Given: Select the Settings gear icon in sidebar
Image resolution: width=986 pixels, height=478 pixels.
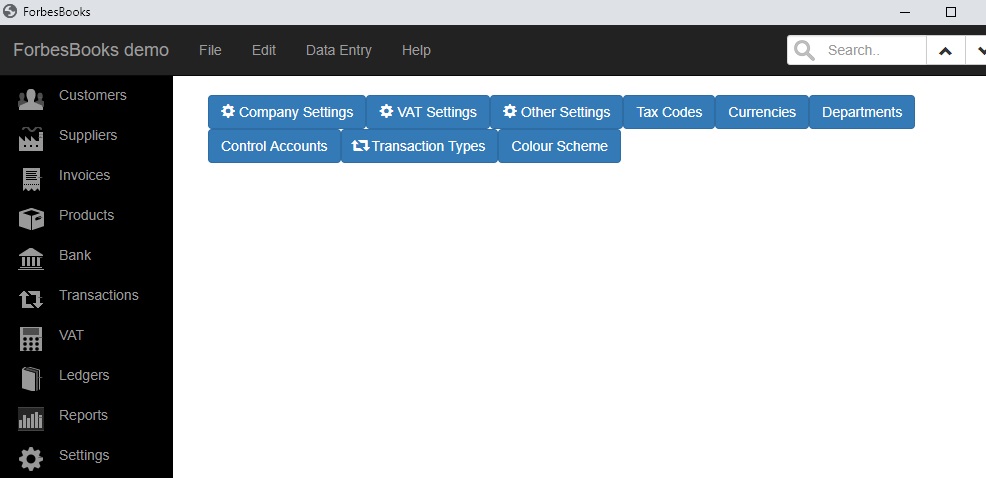Looking at the screenshot, I should click(x=31, y=459).
